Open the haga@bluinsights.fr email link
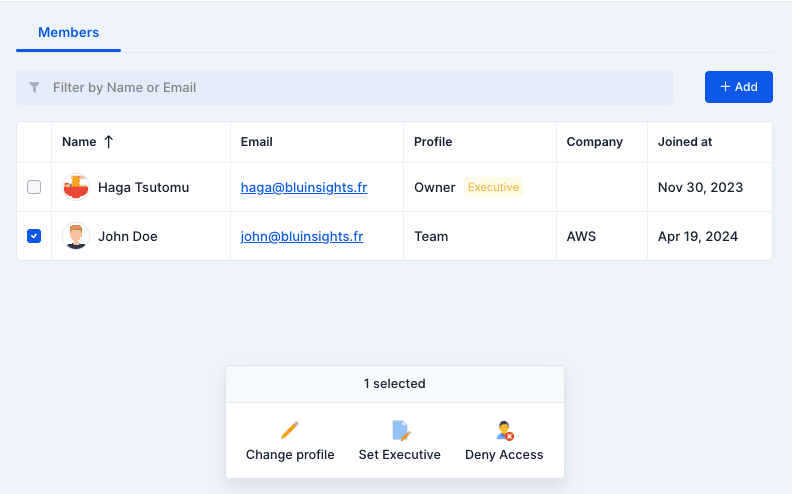This screenshot has height=494, width=792. coord(304,187)
